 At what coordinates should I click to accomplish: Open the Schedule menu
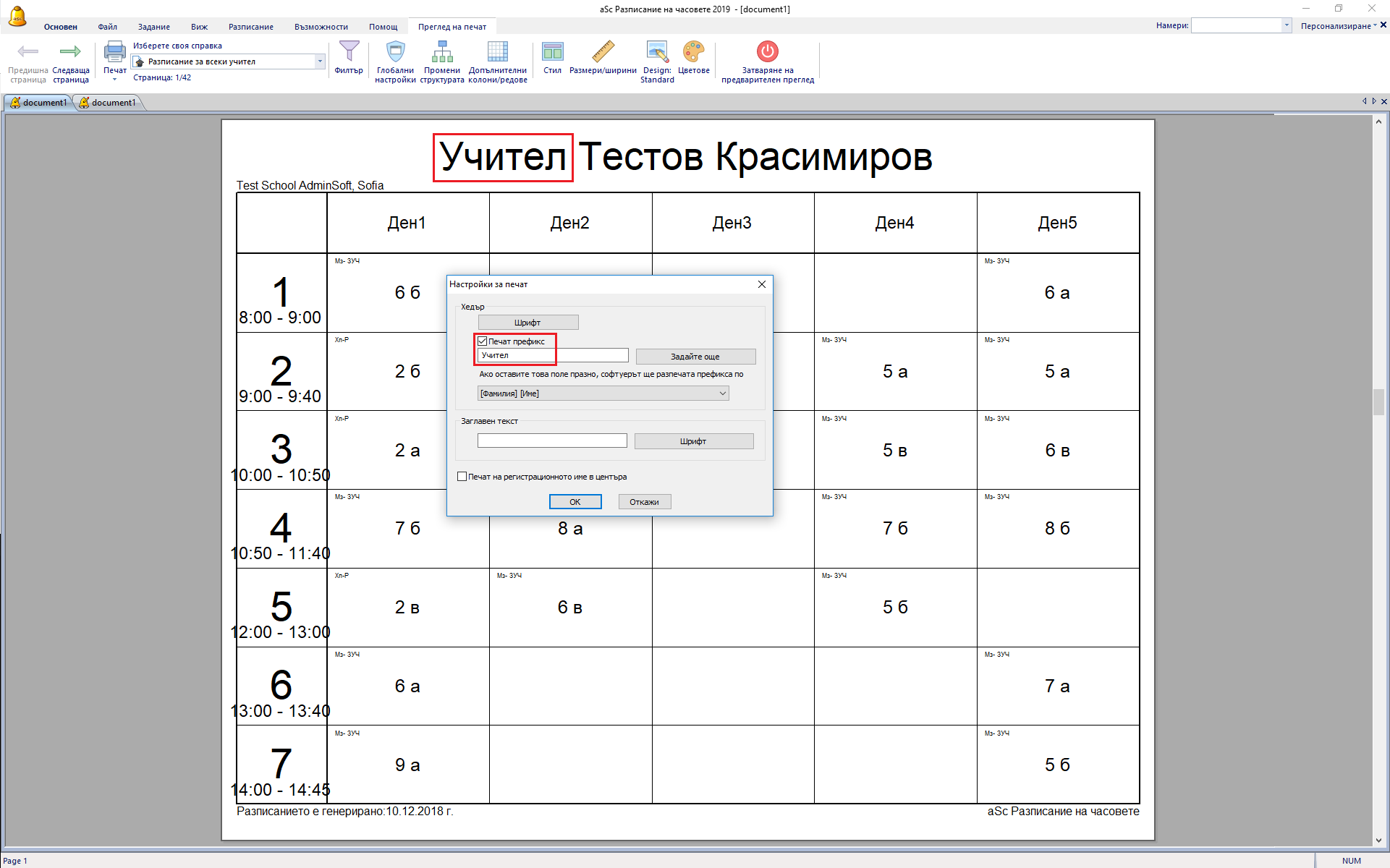(250, 27)
